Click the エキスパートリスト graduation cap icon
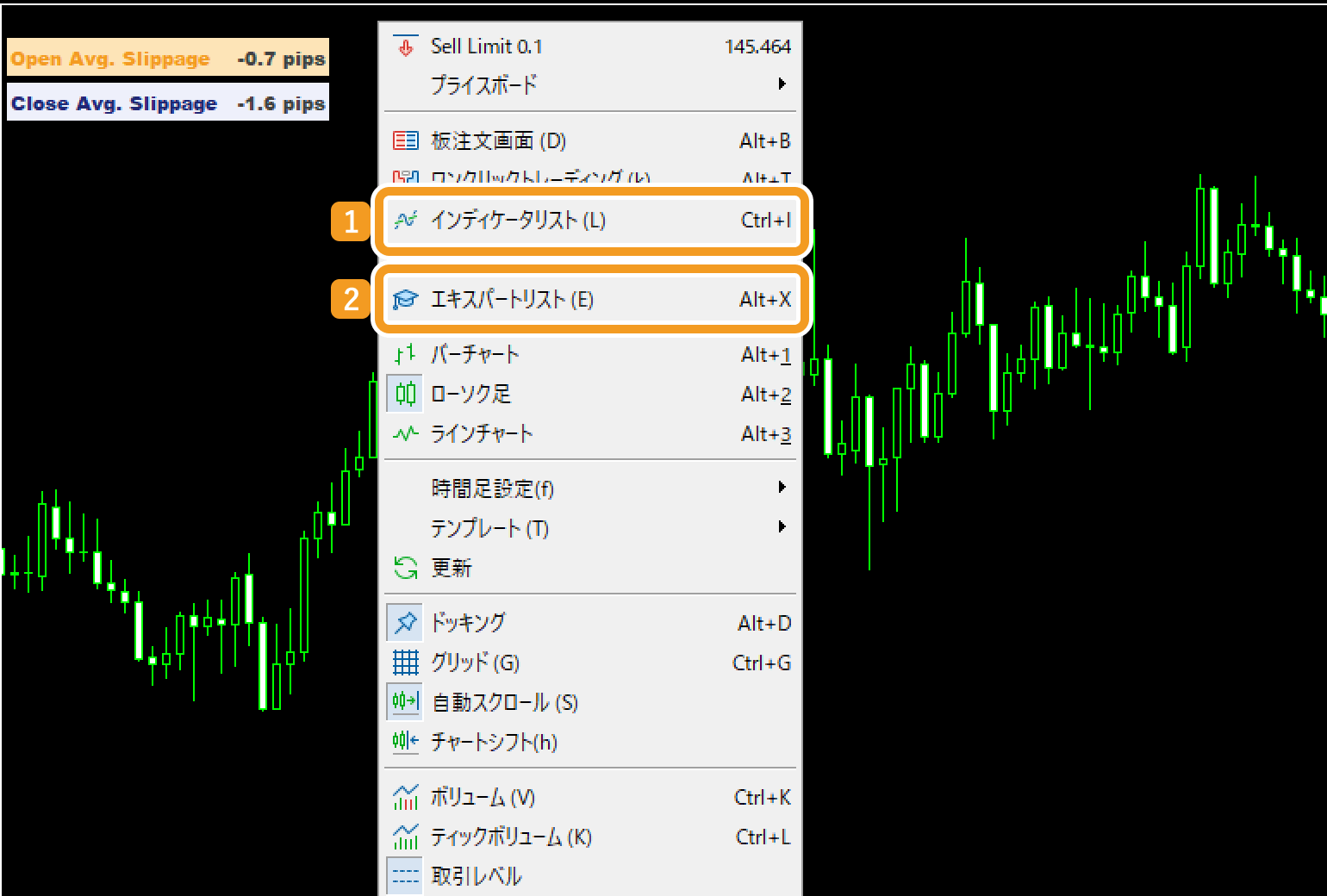This screenshot has width=1327, height=896. (405, 300)
